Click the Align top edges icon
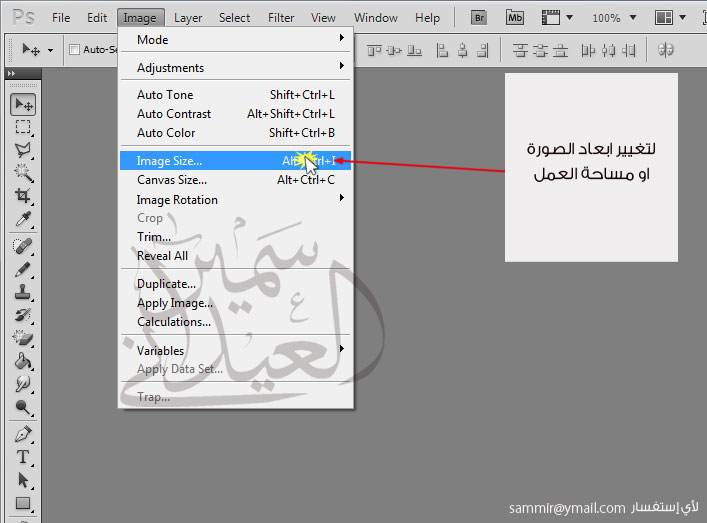 [x=374, y=50]
